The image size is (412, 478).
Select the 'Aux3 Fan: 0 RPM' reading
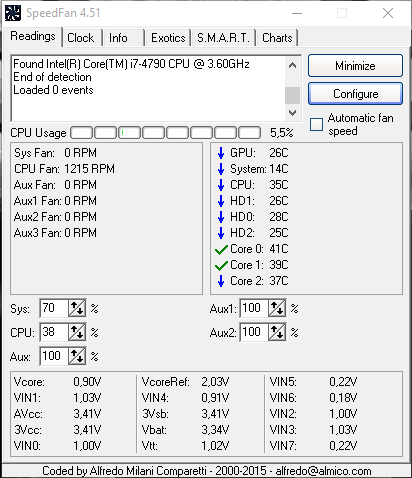(x=55, y=233)
